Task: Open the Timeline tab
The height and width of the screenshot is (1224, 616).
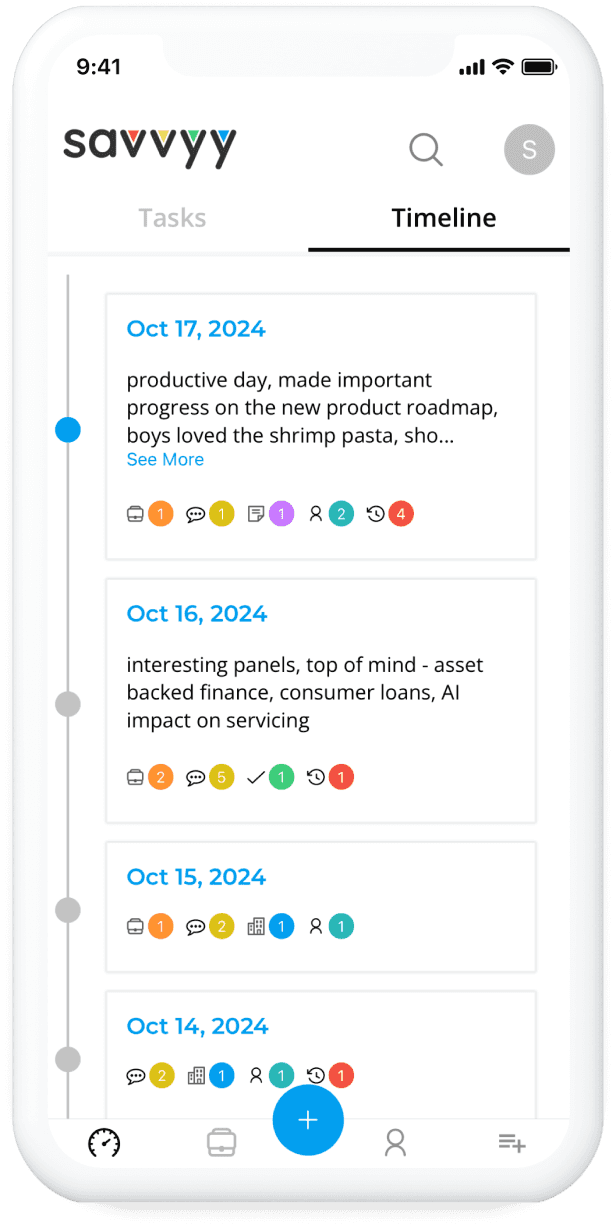Action: coord(442,217)
